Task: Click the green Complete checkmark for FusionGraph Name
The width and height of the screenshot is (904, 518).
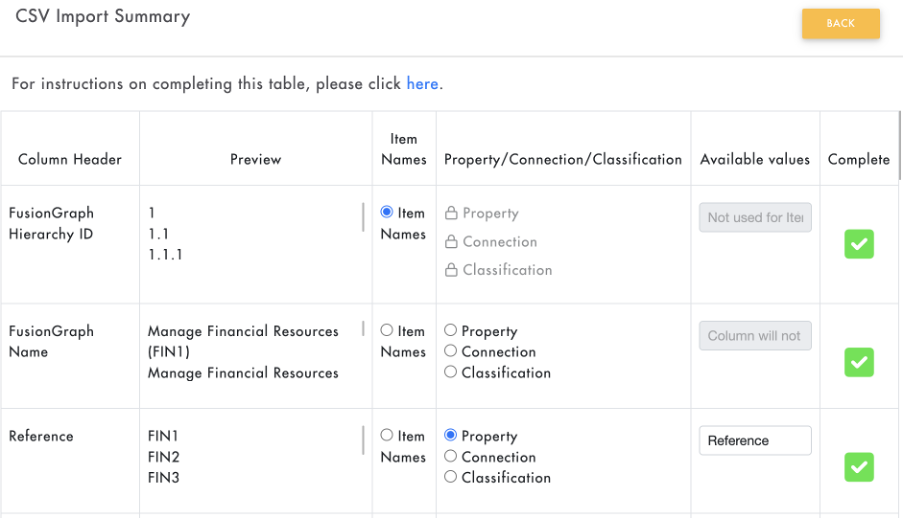Action: [x=859, y=362]
